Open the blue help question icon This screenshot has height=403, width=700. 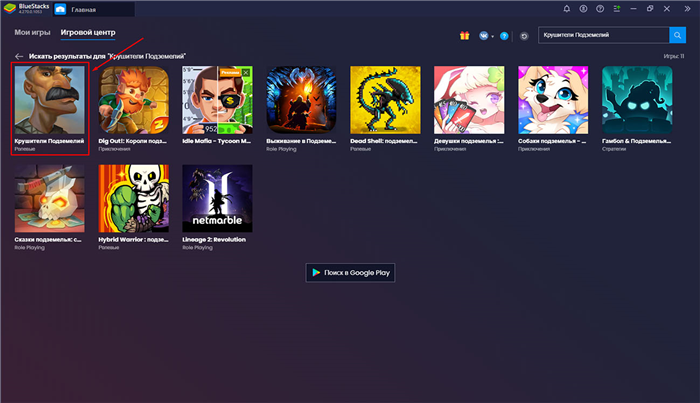(504, 36)
